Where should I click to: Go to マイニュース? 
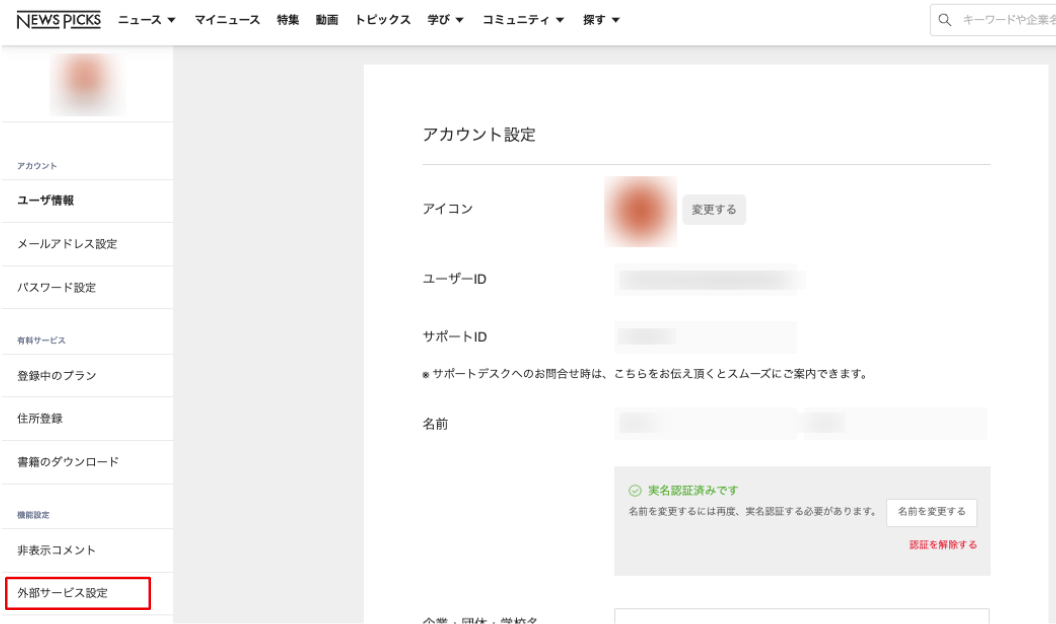(x=227, y=20)
